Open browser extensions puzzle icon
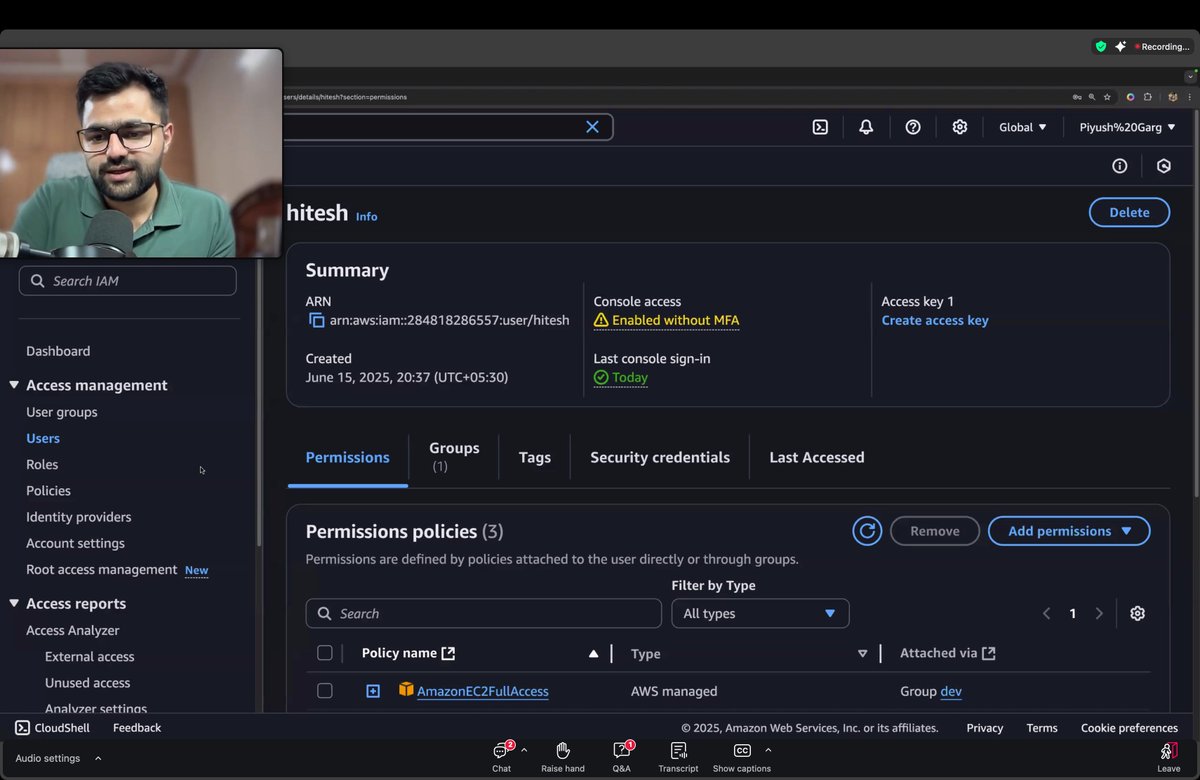The width and height of the screenshot is (1200, 780). pos(1147,97)
